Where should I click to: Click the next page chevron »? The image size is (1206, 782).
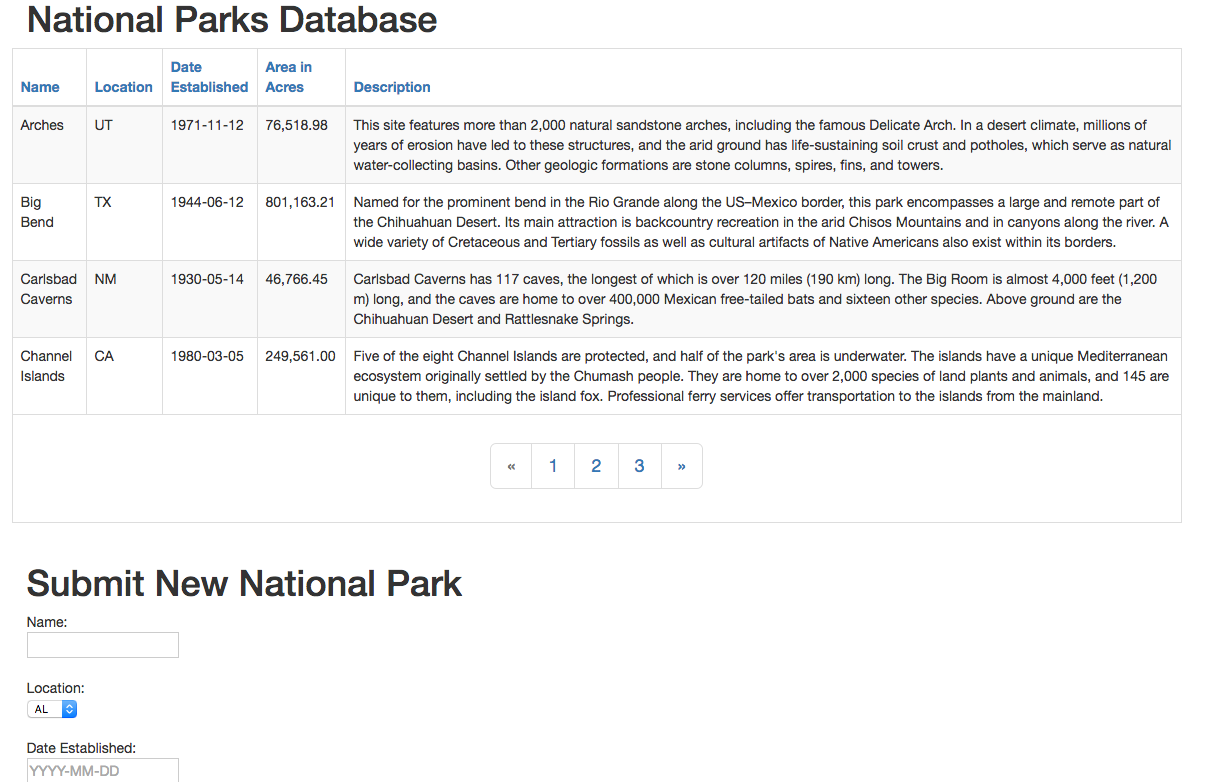(681, 465)
